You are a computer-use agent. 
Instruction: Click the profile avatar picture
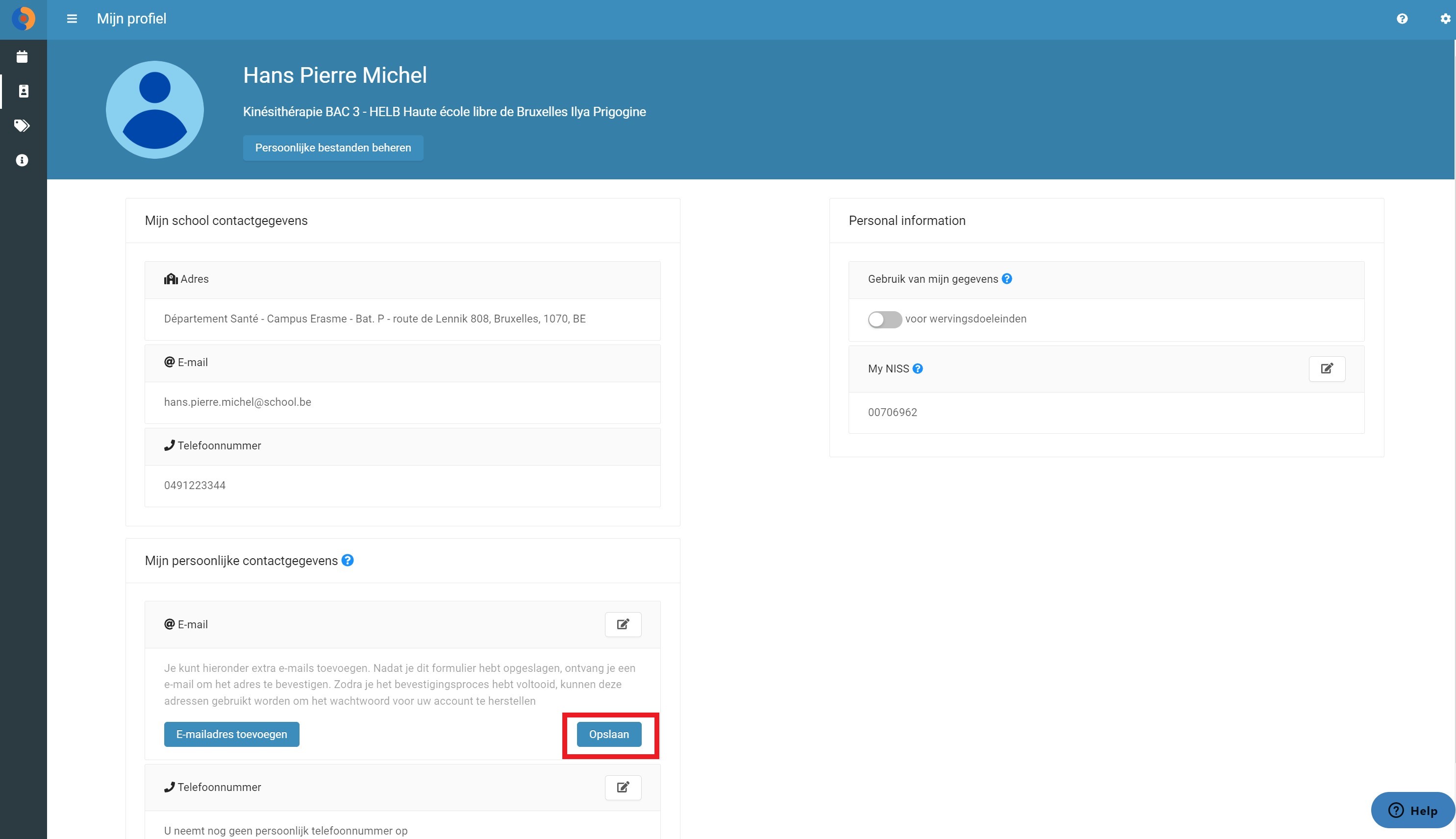click(155, 109)
